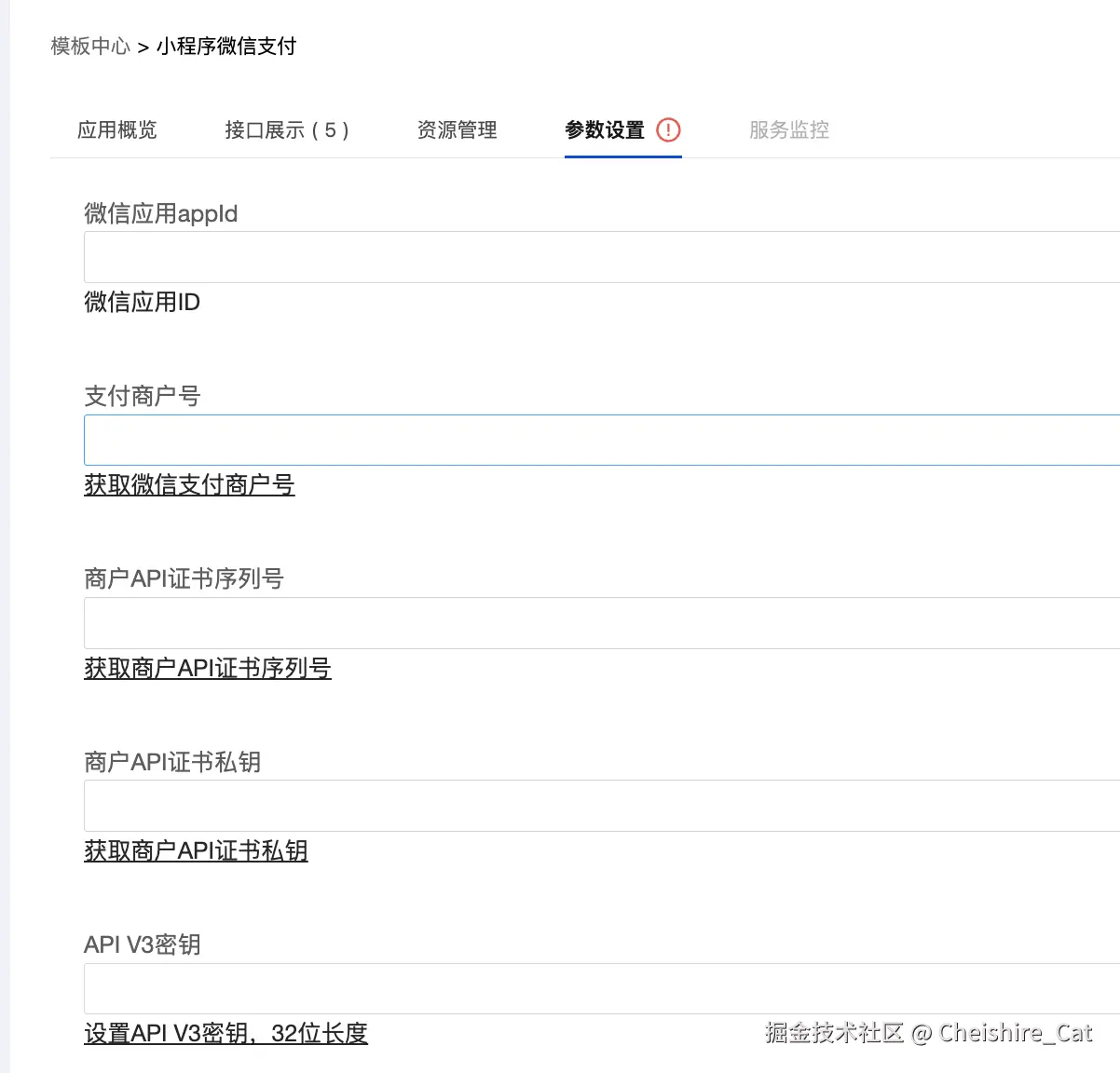Click the 支付商户号 field label
The width and height of the screenshot is (1120, 1073).
(143, 396)
